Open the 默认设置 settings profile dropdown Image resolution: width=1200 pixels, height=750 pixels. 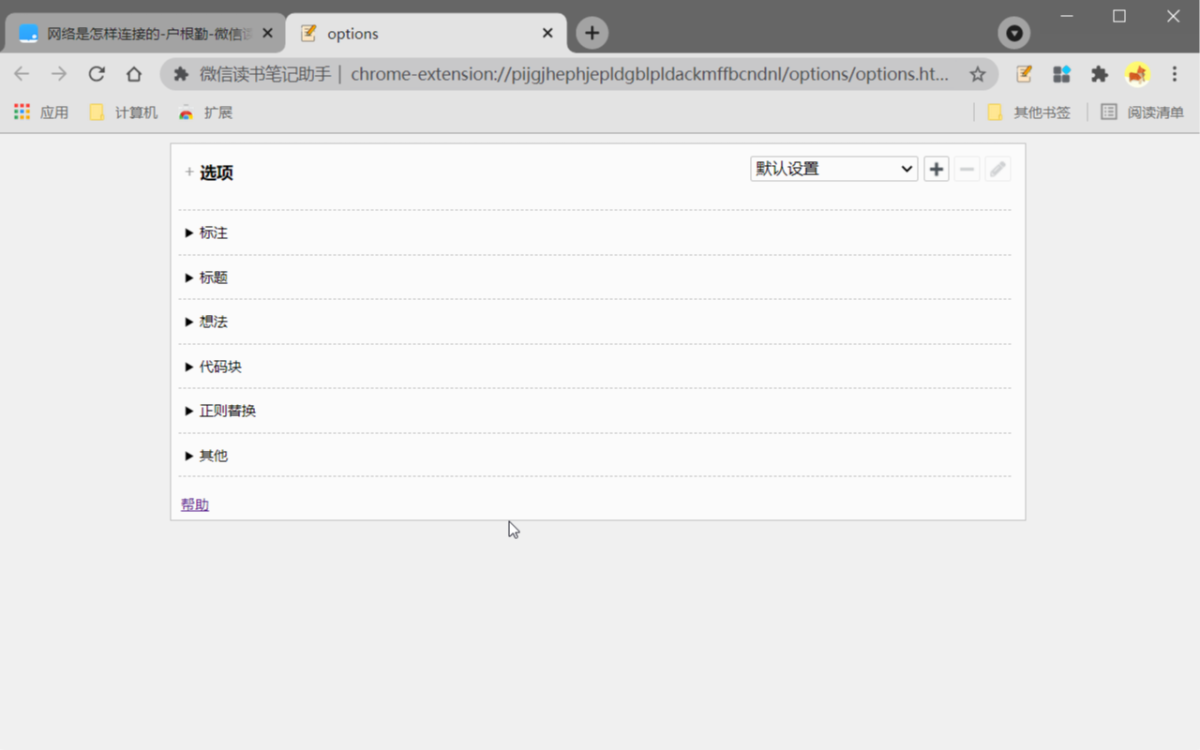click(x=833, y=168)
